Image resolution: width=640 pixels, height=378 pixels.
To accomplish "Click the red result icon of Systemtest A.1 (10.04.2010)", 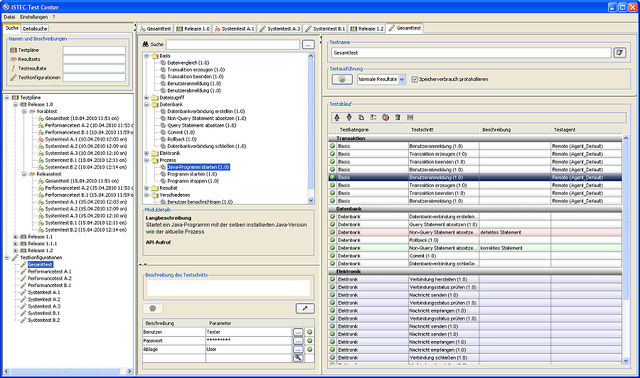I will click(x=41, y=139).
